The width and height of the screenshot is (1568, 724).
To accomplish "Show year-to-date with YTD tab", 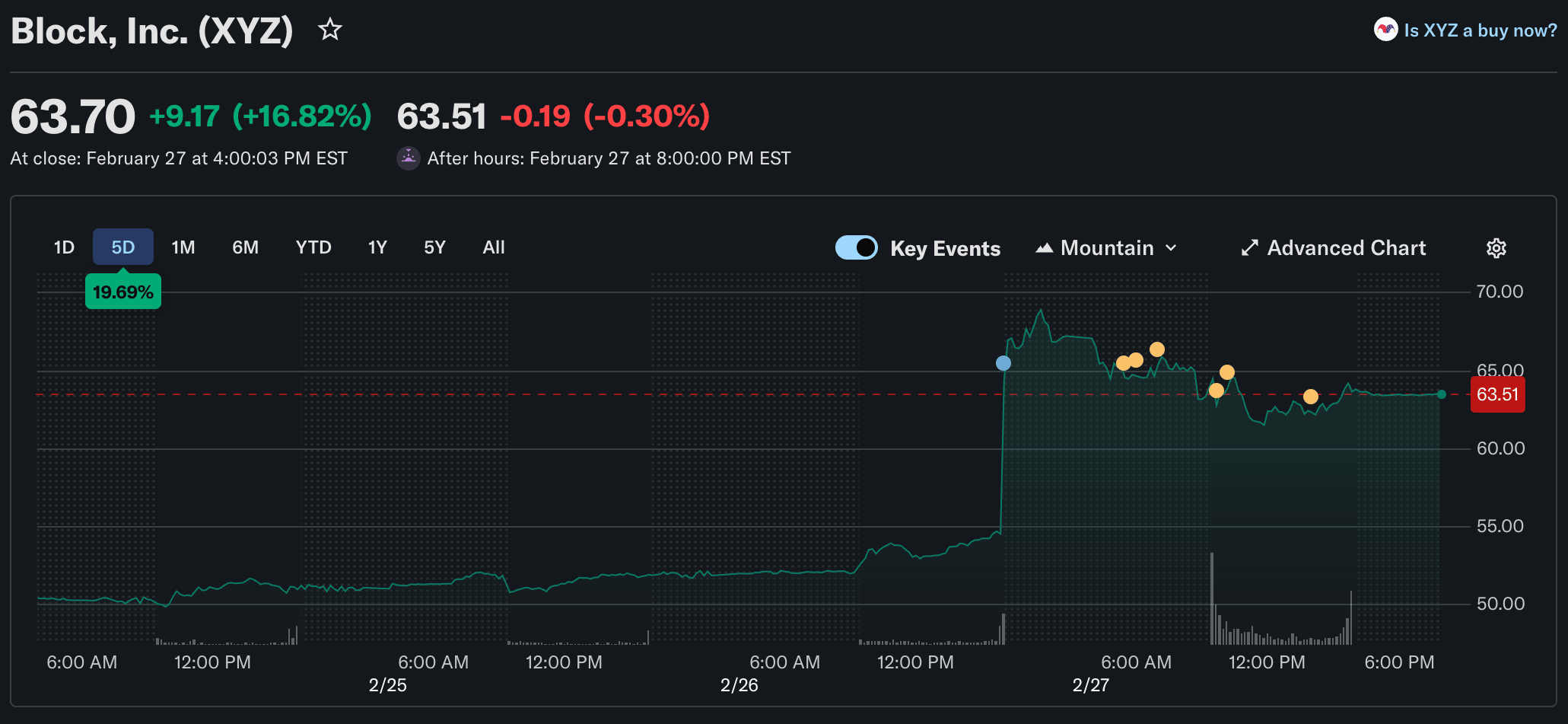I will click(313, 247).
